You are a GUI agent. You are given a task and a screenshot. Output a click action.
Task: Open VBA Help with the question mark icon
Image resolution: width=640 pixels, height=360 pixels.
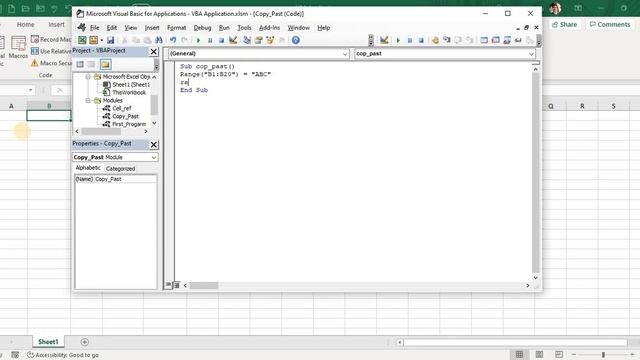(296, 40)
